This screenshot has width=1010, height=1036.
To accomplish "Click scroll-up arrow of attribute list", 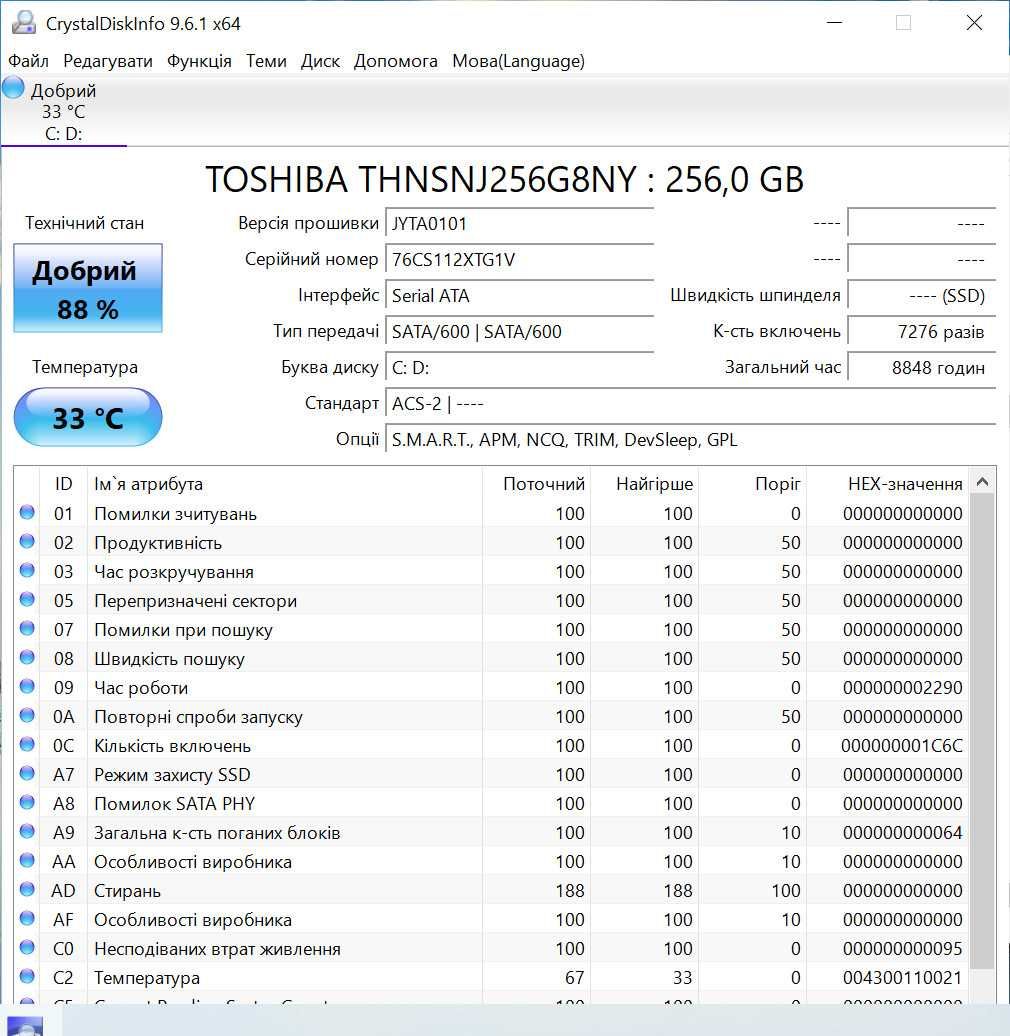I will 982,482.
